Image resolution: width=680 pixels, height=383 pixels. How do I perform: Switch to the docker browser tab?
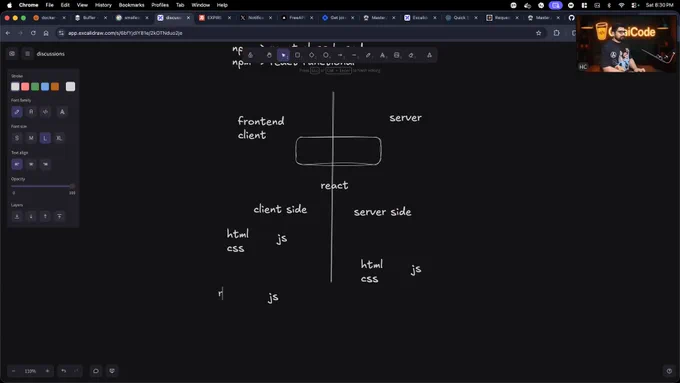49,18
